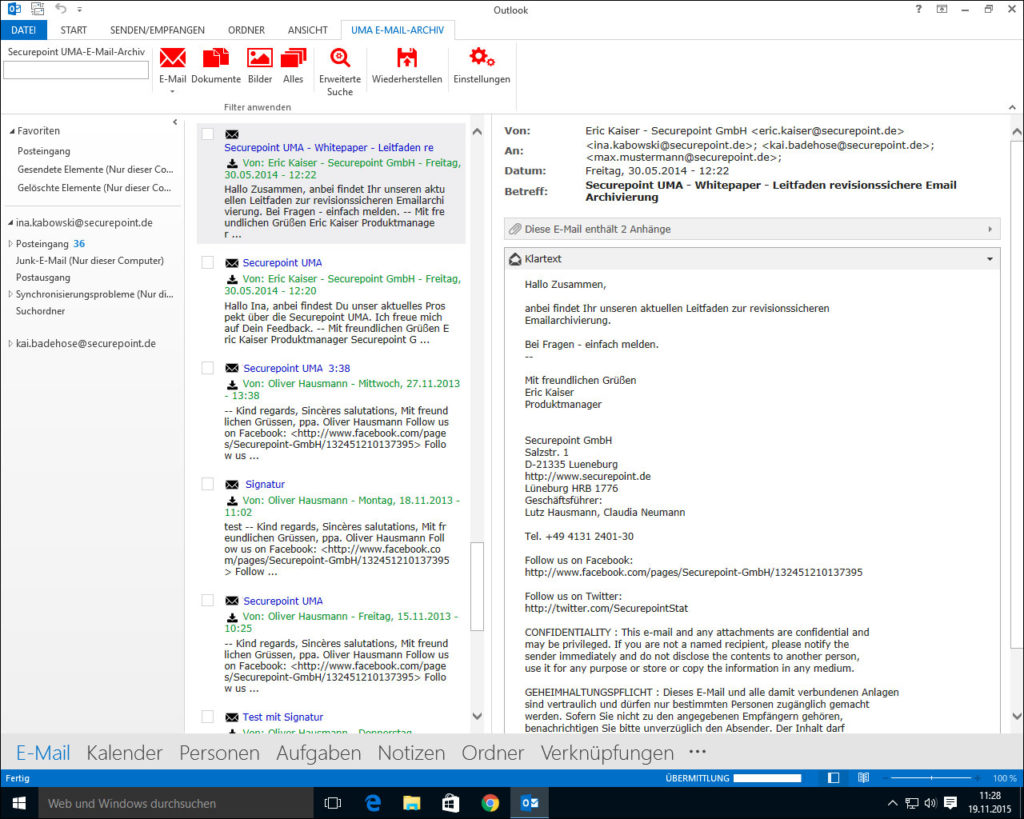Switch to the ANSICHT ribbon tab

(x=307, y=30)
